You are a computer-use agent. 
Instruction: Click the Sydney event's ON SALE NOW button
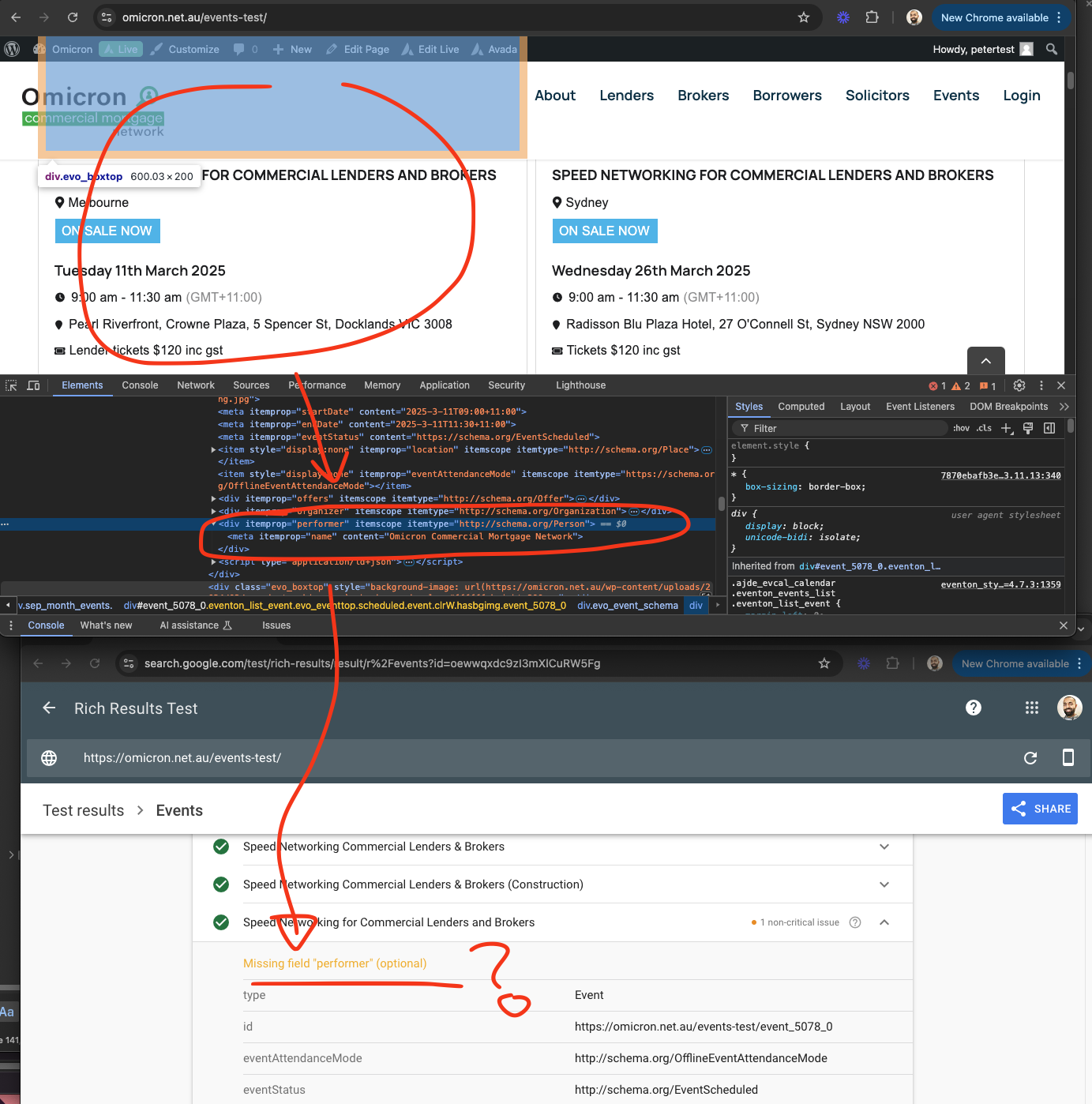click(x=605, y=231)
